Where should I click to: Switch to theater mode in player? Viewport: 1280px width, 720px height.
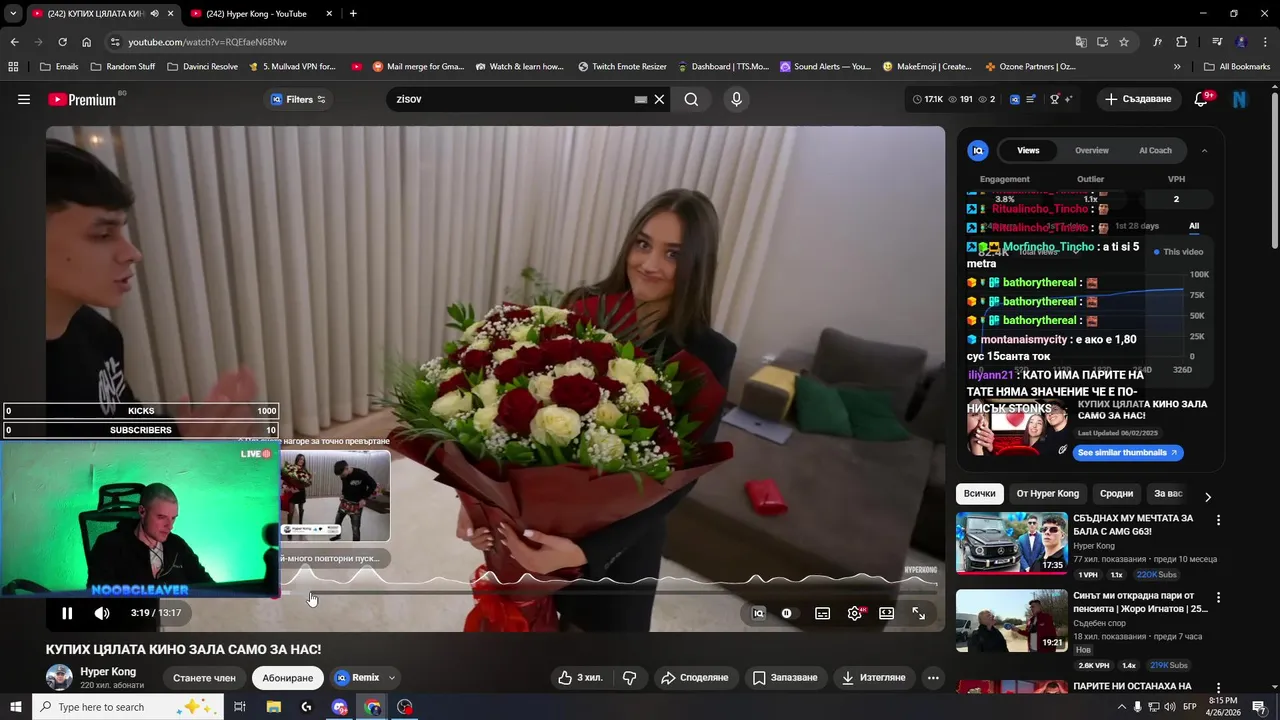click(887, 613)
